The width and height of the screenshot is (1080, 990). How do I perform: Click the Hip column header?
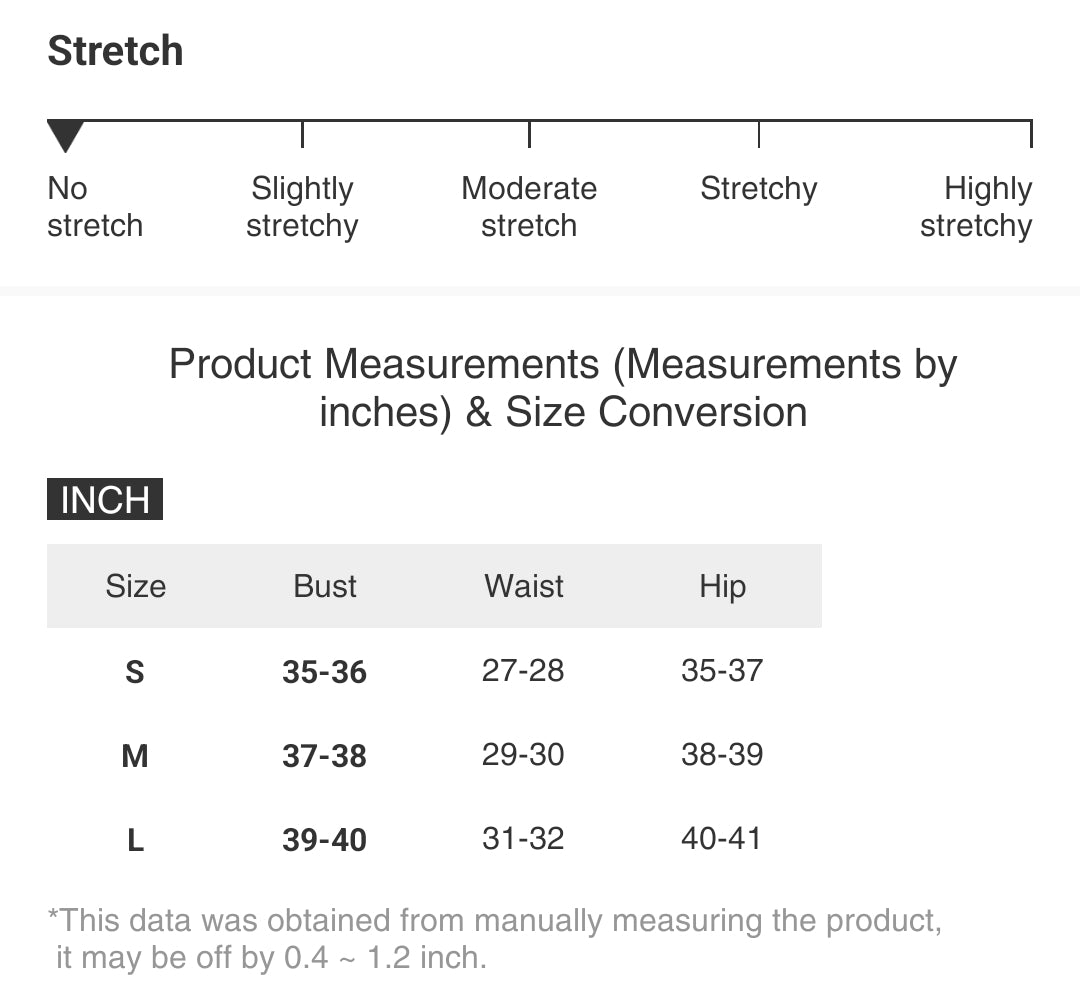(x=722, y=586)
